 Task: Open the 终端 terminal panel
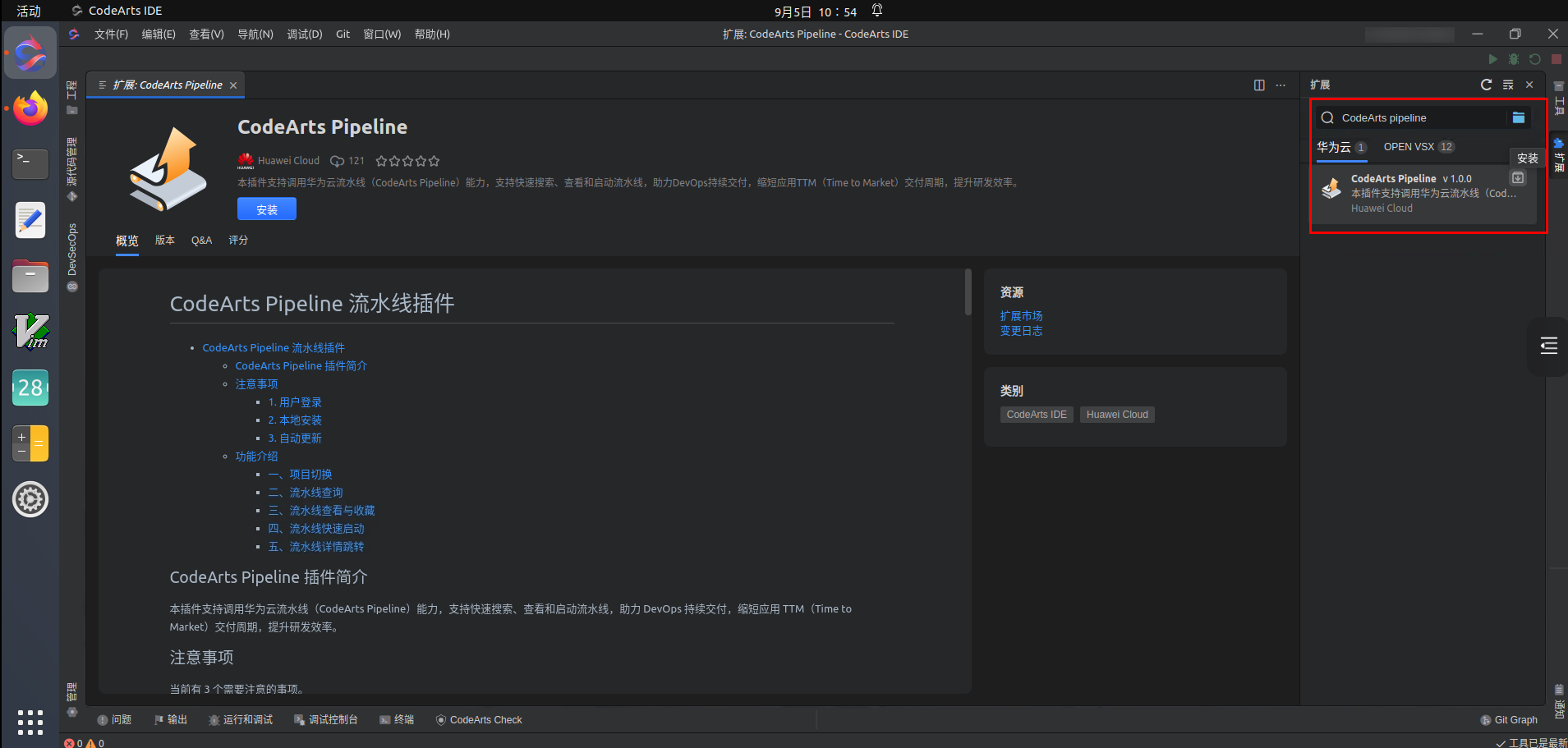pyautogui.click(x=397, y=720)
